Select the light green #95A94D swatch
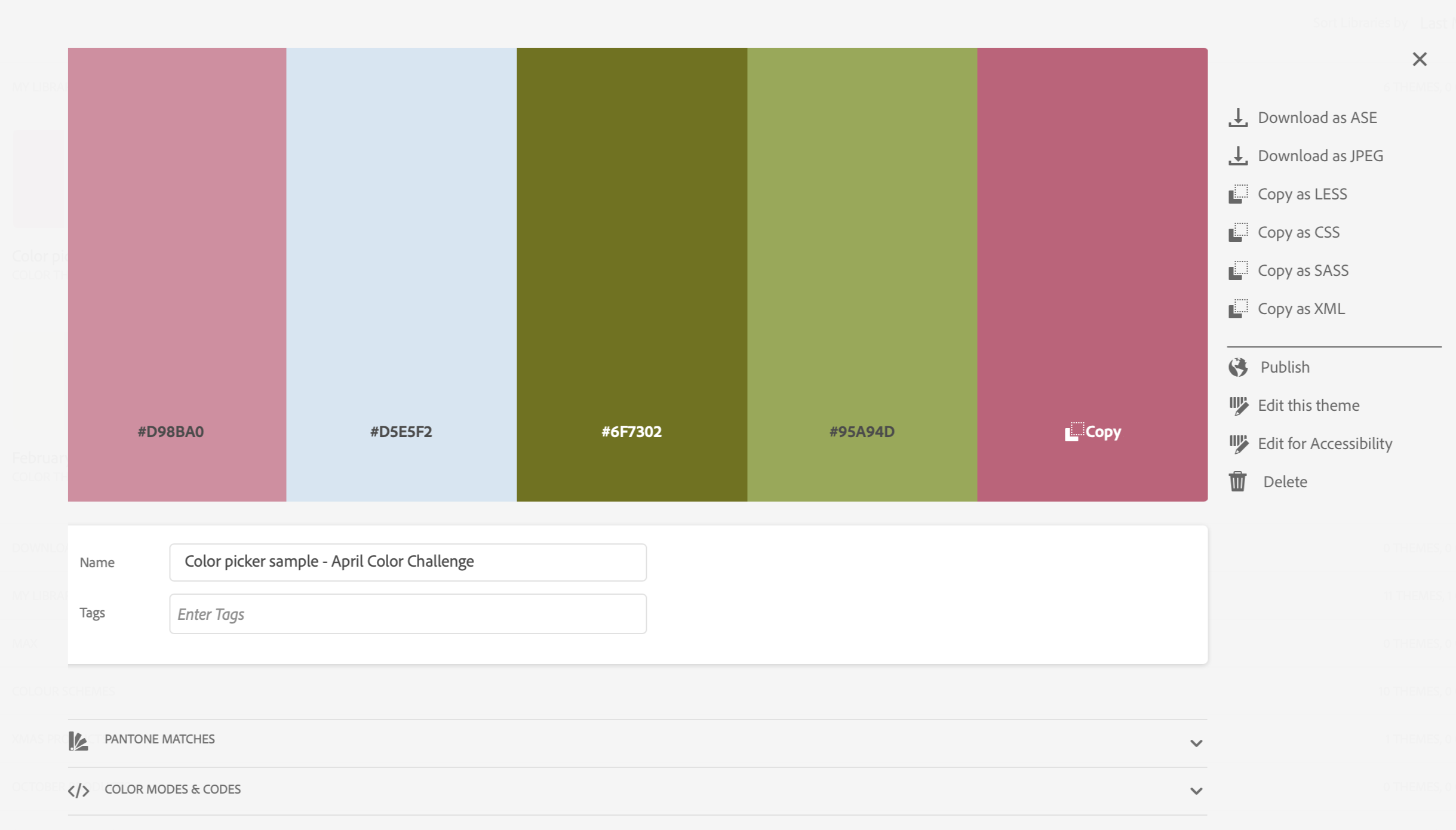Image resolution: width=1456 pixels, height=830 pixels. coord(862,275)
